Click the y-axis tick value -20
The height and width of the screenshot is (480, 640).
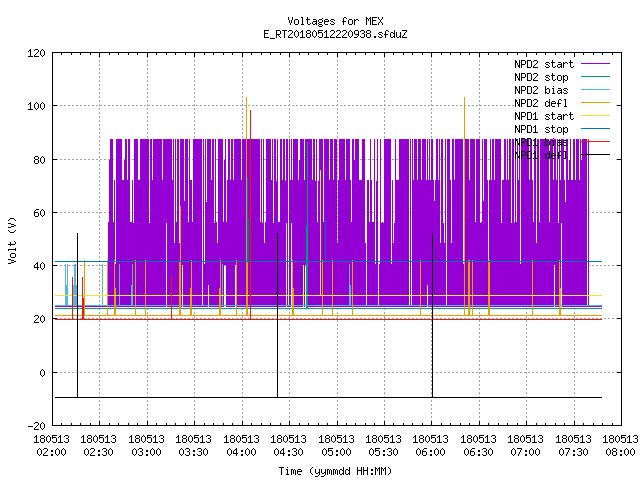click(x=36, y=426)
